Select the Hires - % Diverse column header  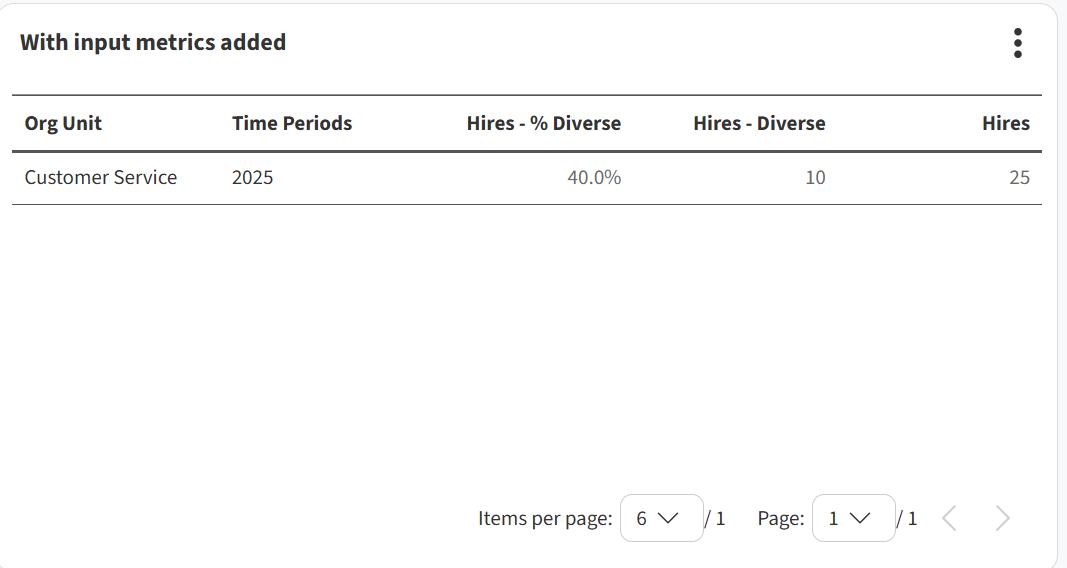coord(543,123)
